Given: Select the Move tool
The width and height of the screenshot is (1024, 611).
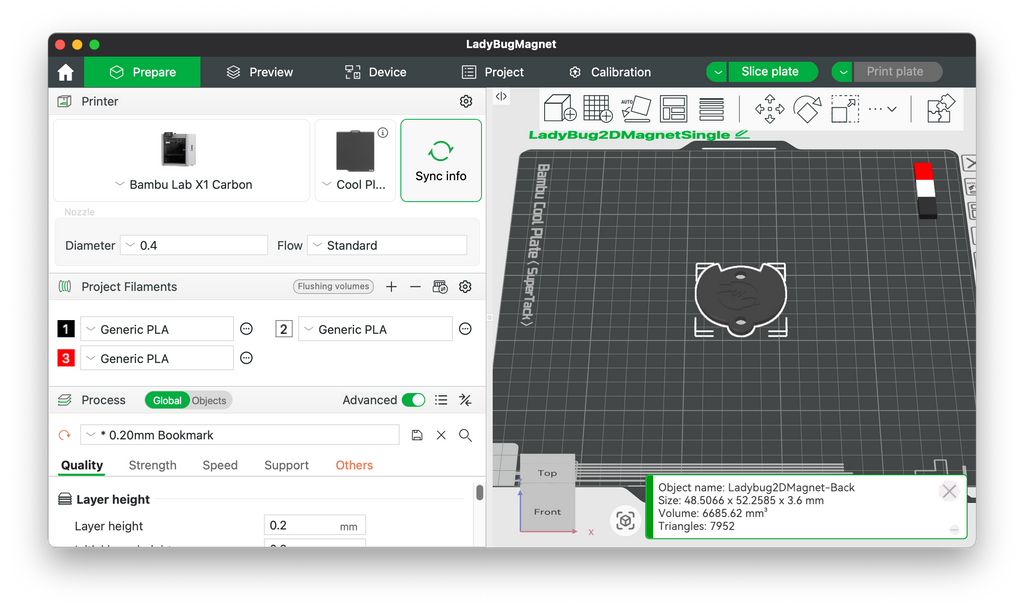Looking at the screenshot, I should coord(769,108).
